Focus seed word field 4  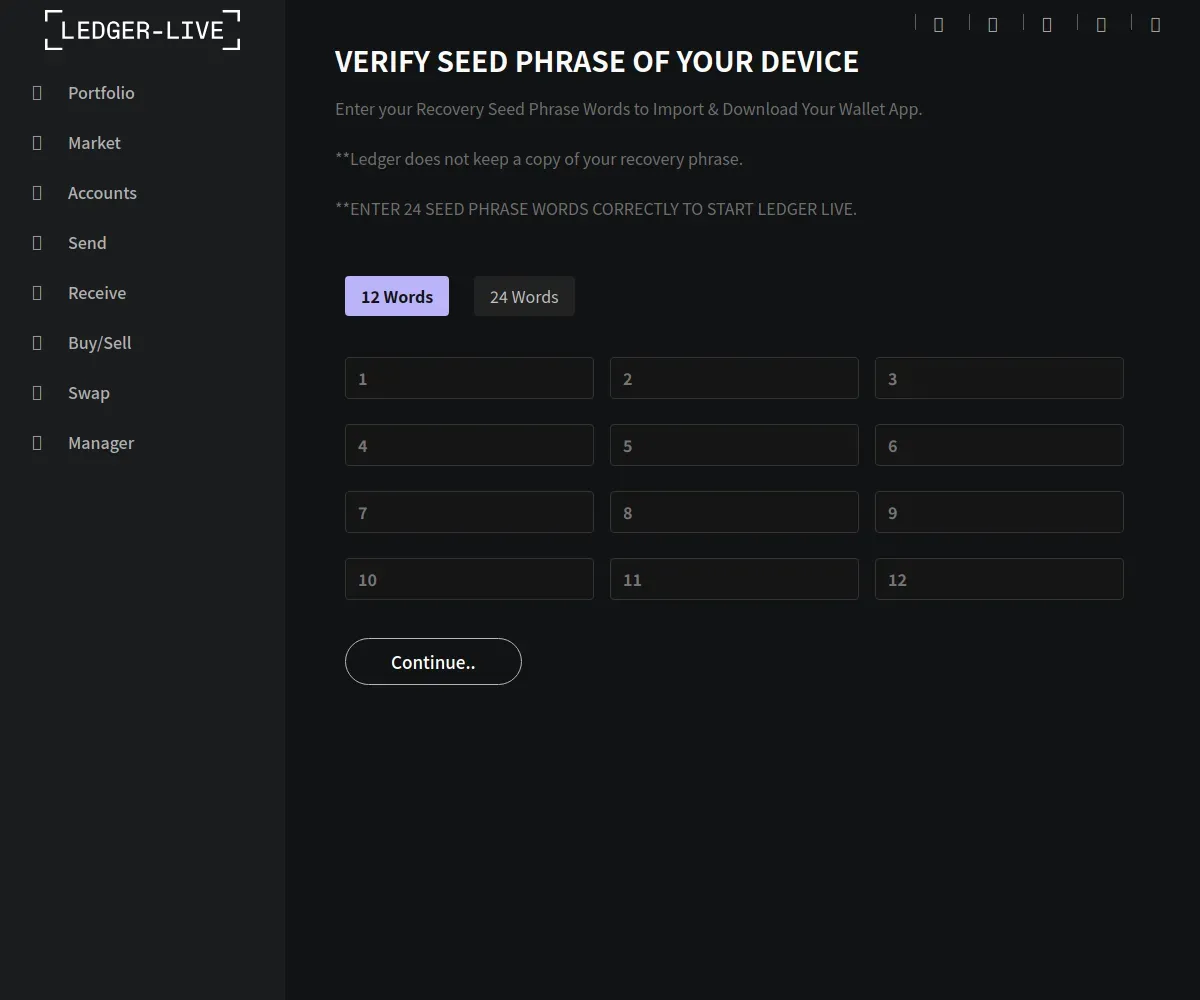(x=469, y=445)
